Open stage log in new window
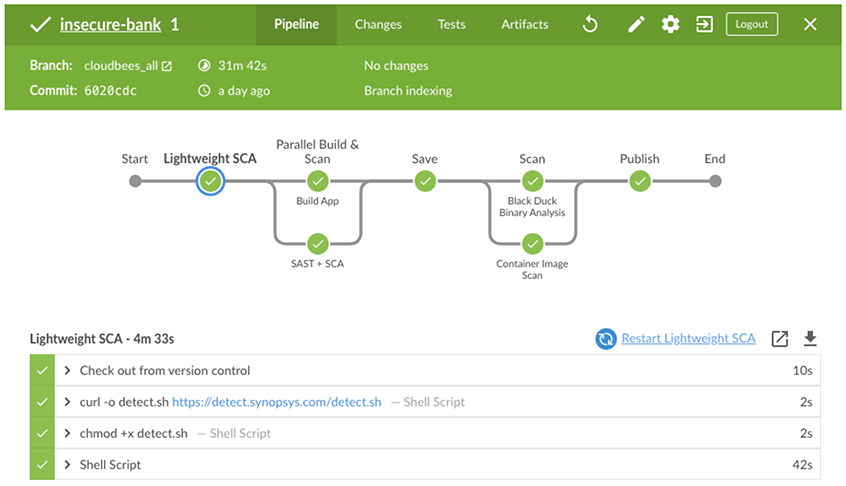The image size is (846, 486). [x=780, y=339]
